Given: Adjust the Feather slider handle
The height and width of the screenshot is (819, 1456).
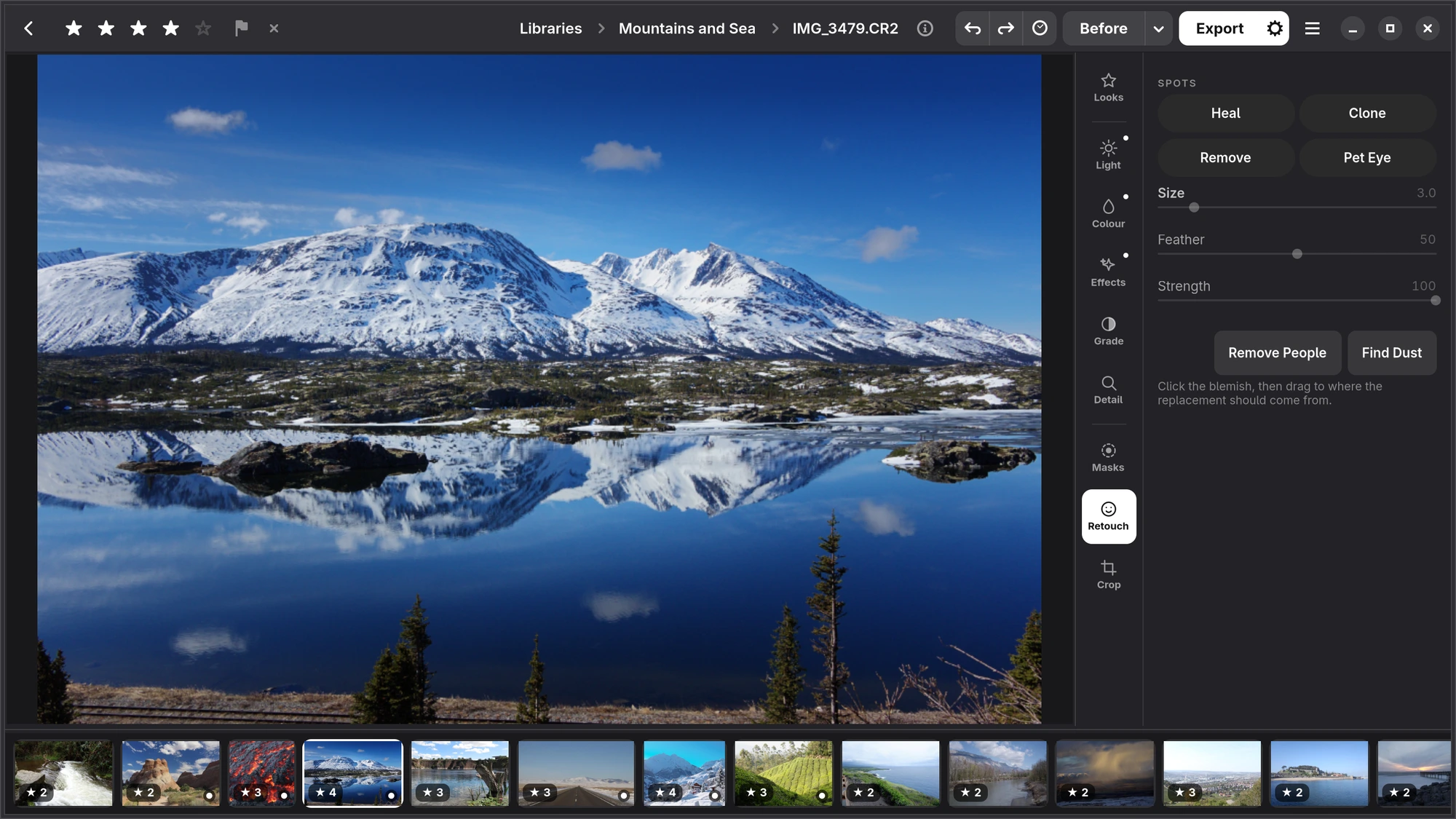Looking at the screenshot, I should [1297, 254].
